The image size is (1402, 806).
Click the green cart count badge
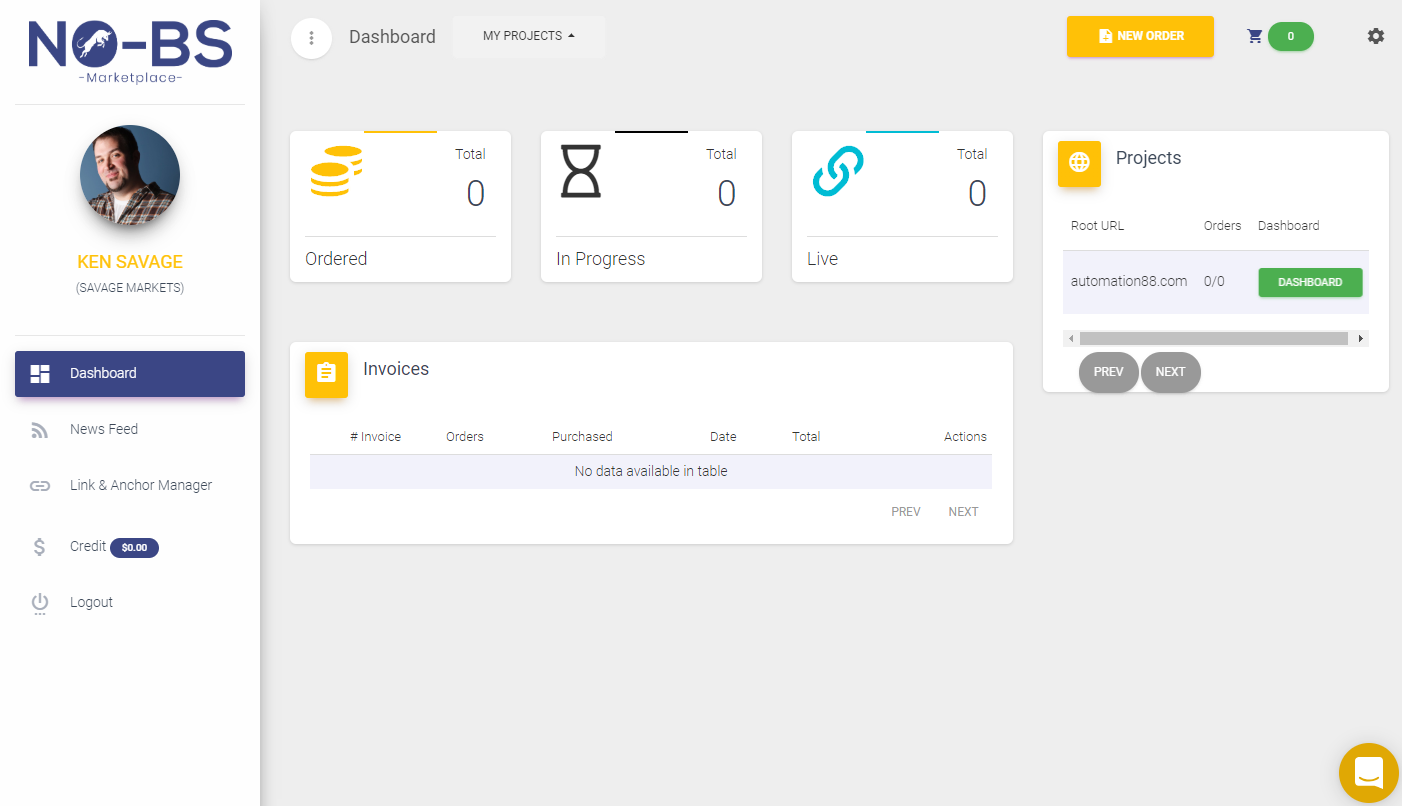pos(1291,36)
